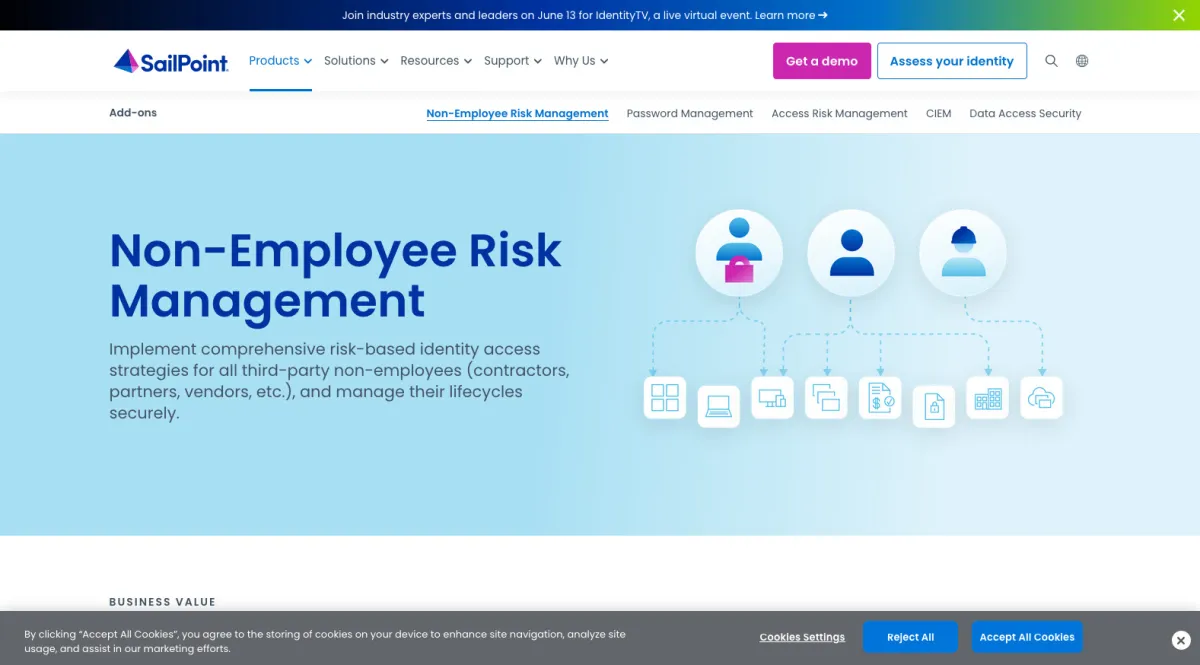The height and width of the screenshot is (665, 1200).
Task: Click the Non-Employee Risk Management heading
Action: (x=336, y=275)
